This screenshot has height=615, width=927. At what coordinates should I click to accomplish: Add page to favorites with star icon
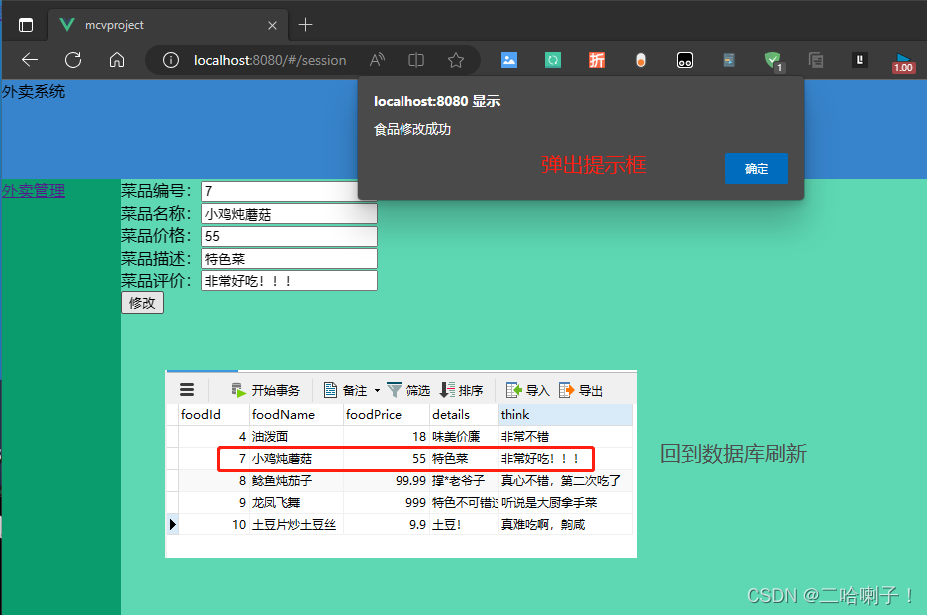(x=456, y=60)
